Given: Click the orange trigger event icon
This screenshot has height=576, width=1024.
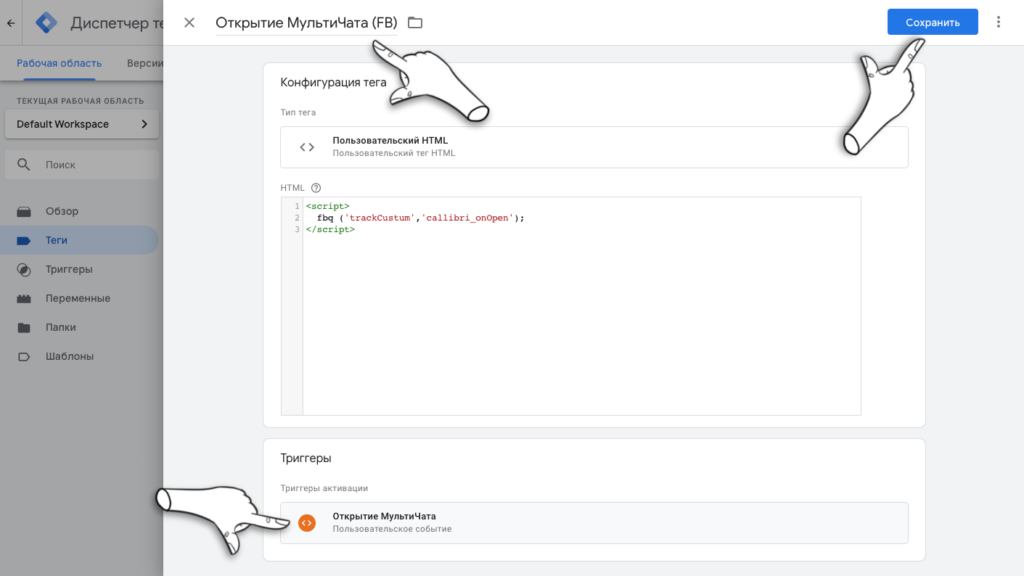Looking at the screenshot, I should (307, 522).
